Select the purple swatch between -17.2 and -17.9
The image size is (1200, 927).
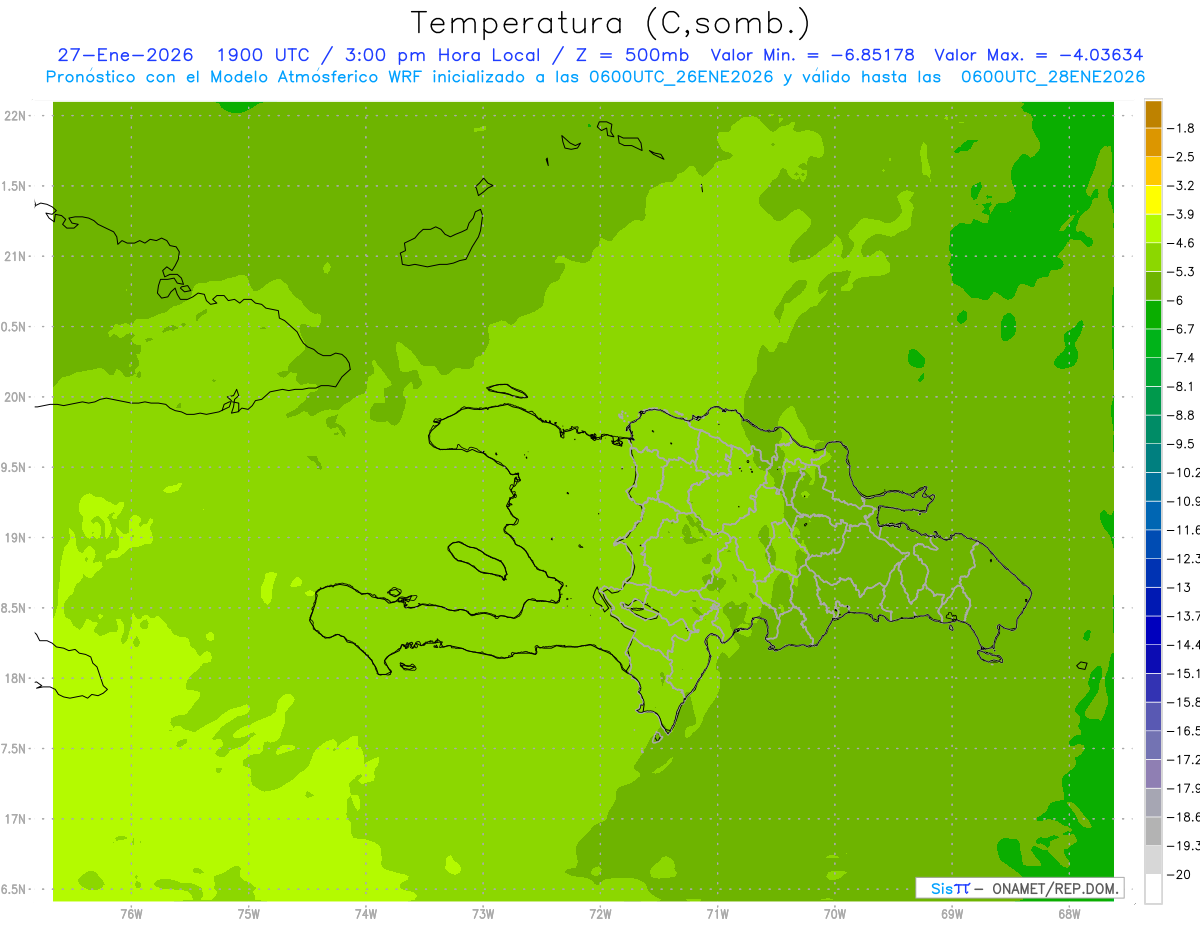coord(1153,774)
